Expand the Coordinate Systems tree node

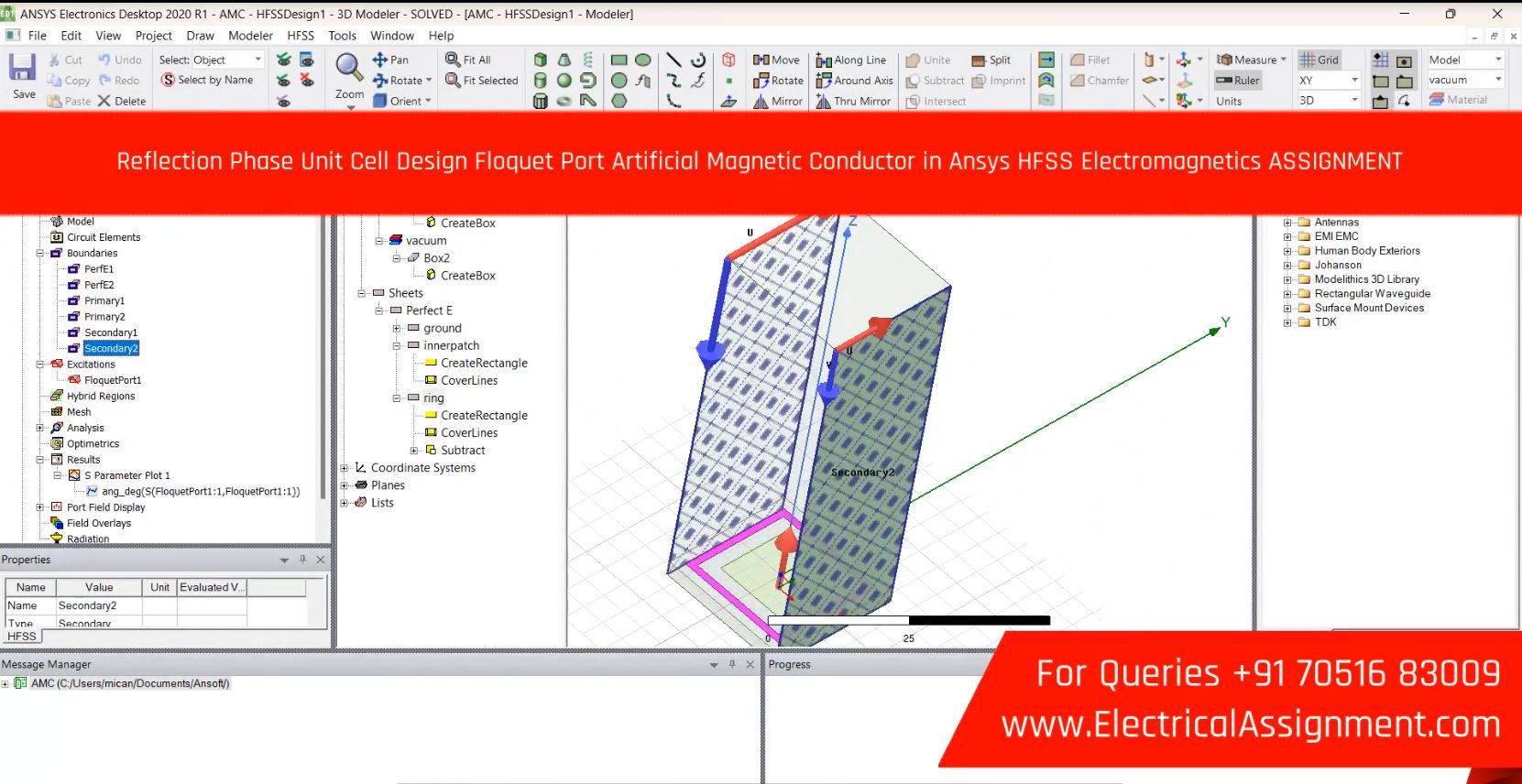[345, 468]
